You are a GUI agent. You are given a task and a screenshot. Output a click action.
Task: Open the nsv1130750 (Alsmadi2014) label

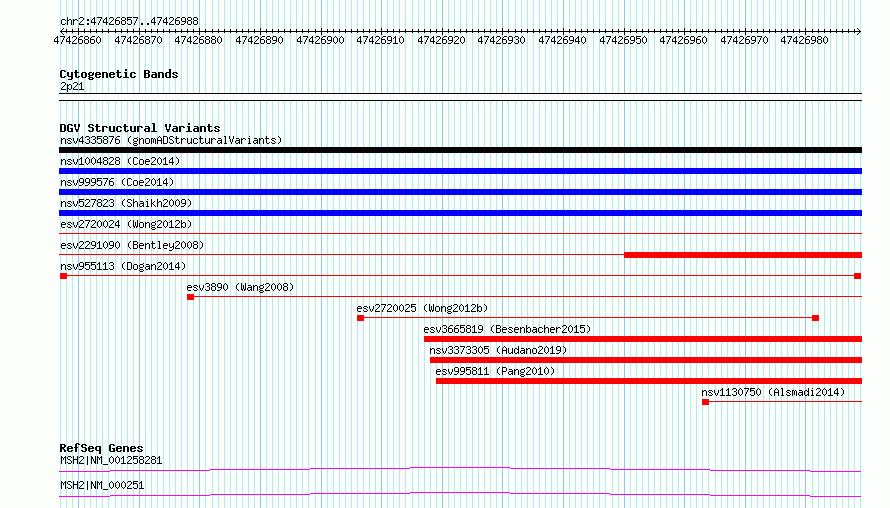point(773,392)
